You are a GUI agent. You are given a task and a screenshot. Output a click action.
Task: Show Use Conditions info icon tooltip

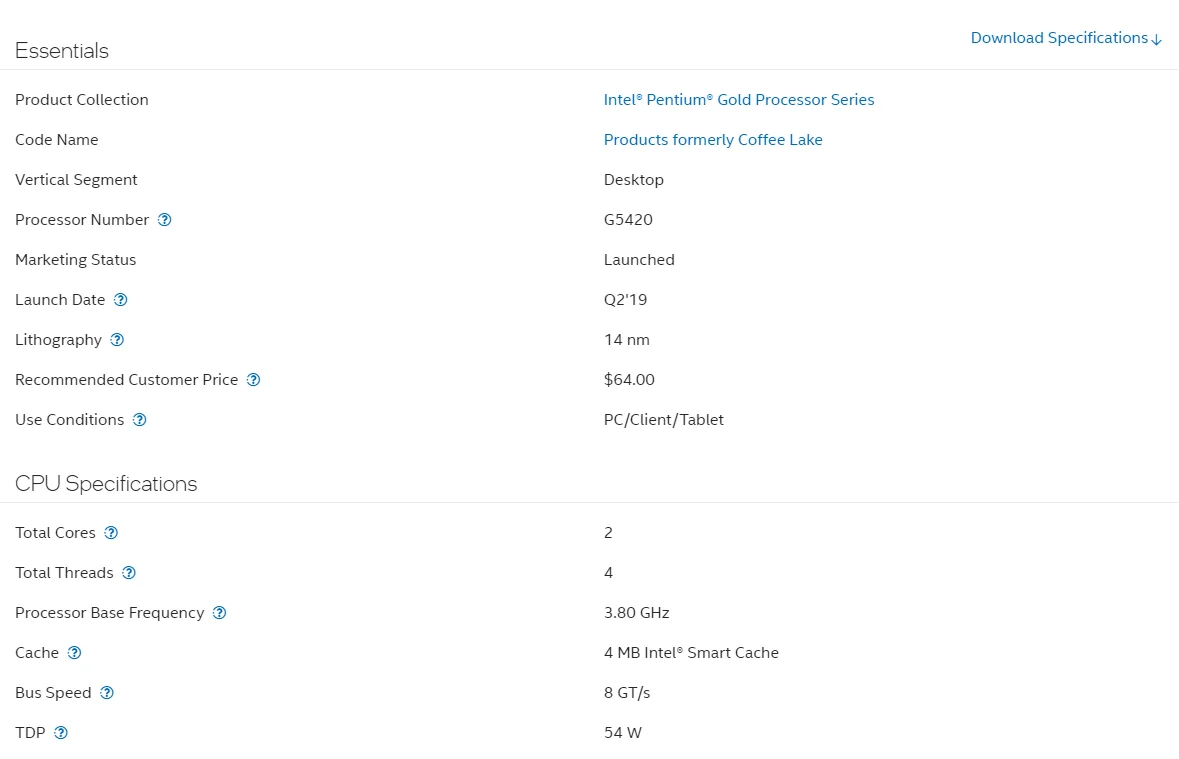[140, 420]
